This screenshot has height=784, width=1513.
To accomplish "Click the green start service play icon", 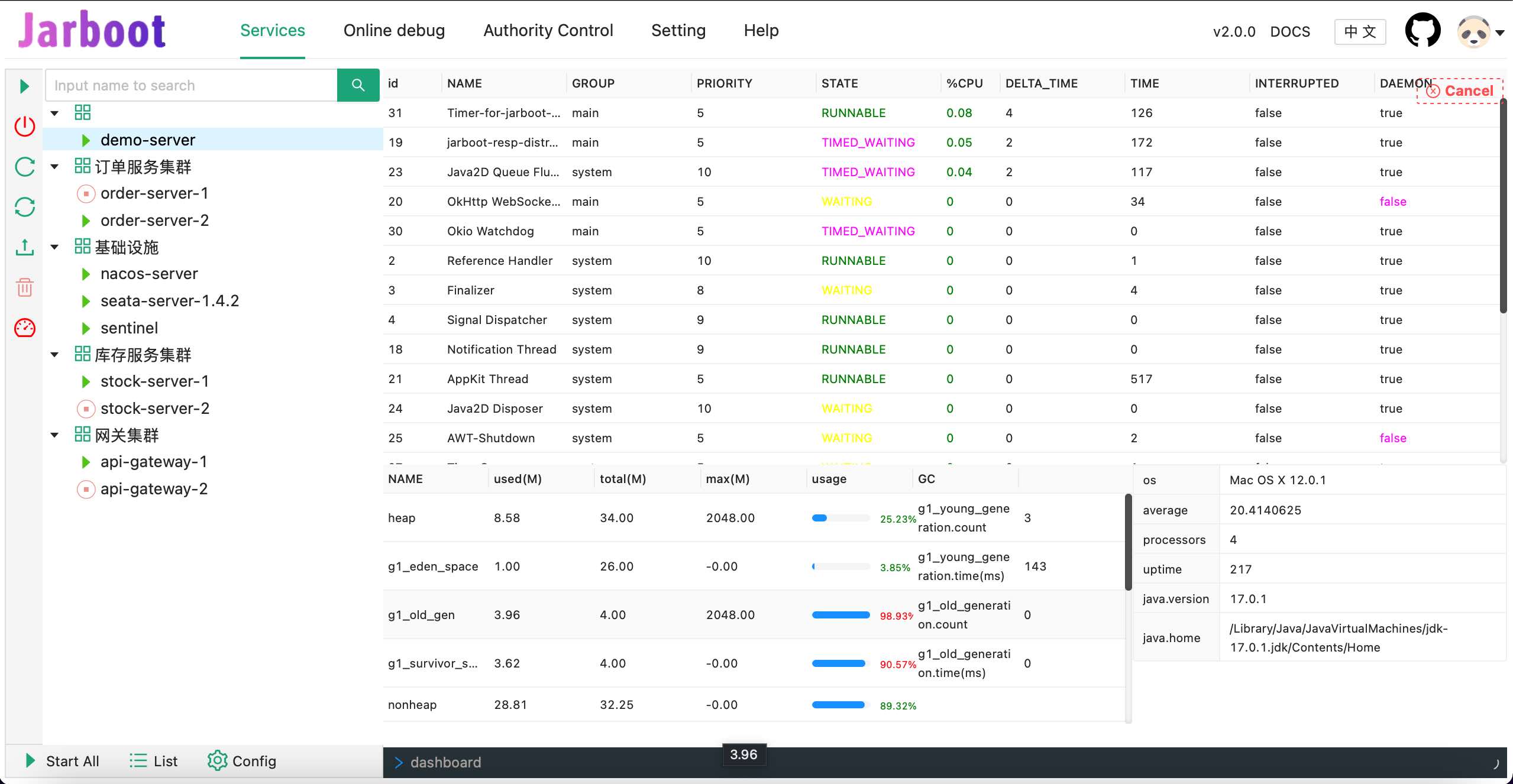I will (24, 86).
